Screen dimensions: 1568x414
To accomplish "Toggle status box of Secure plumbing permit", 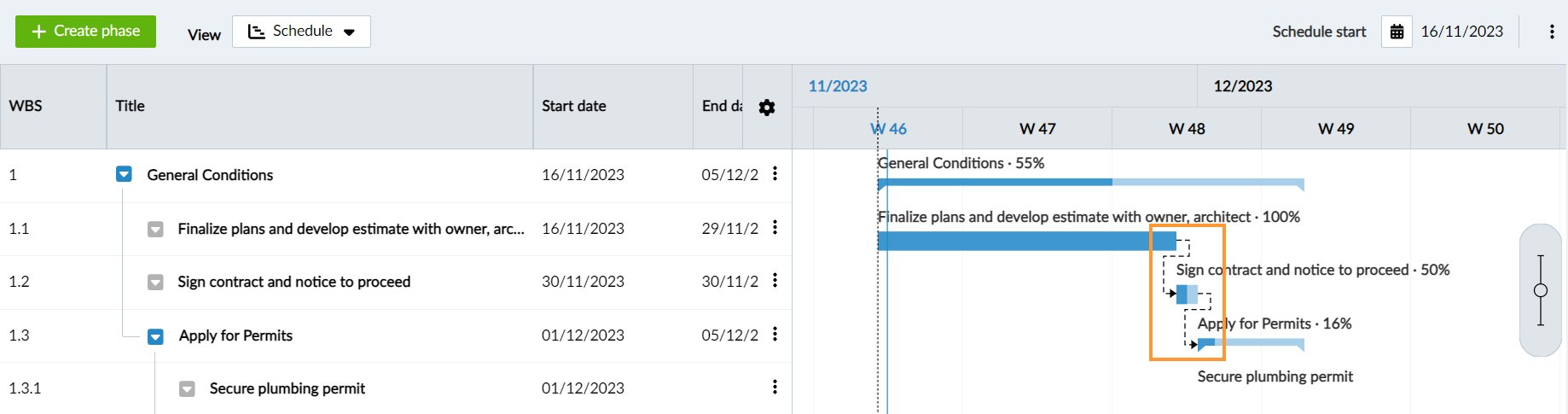I will (187, 389).
